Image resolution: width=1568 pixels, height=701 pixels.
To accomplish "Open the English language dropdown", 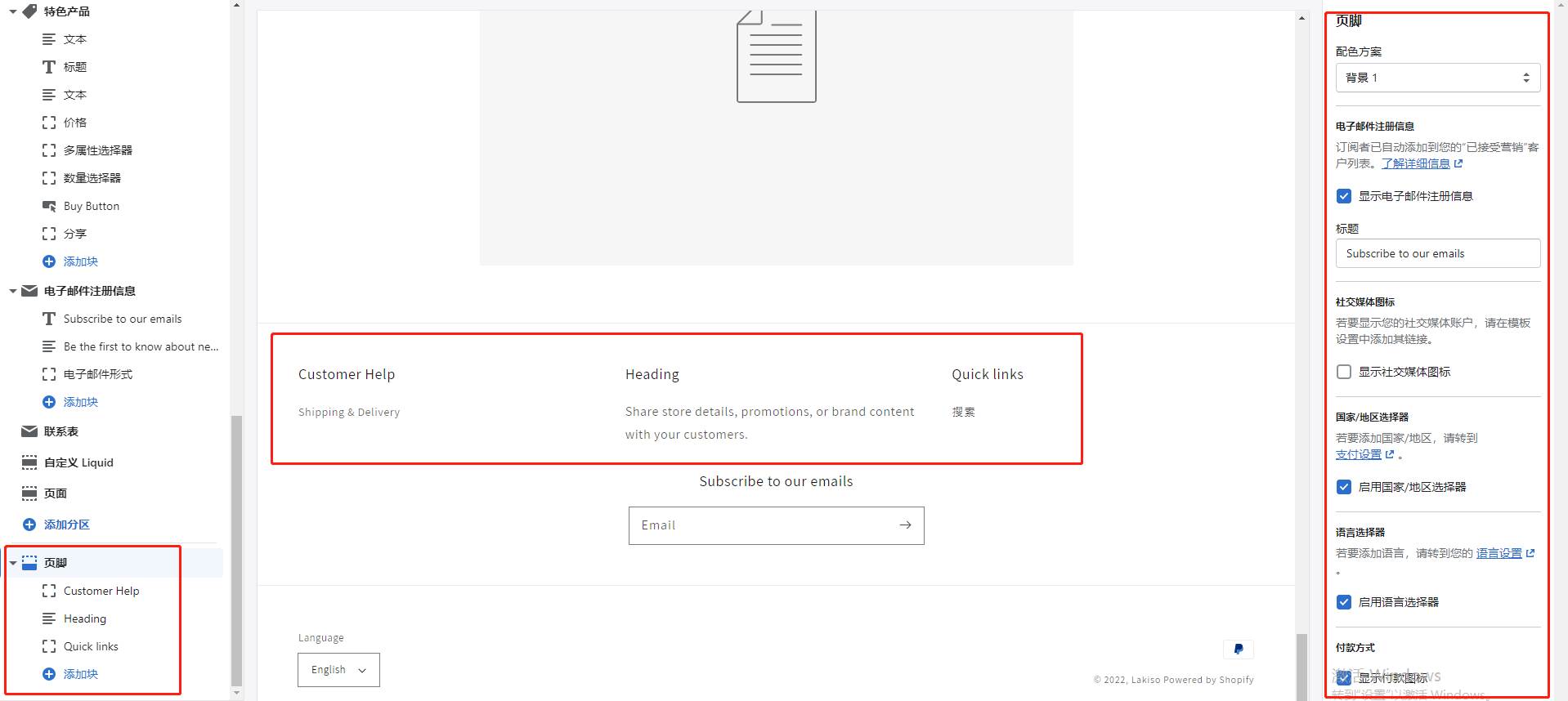I will pos(338,670).
